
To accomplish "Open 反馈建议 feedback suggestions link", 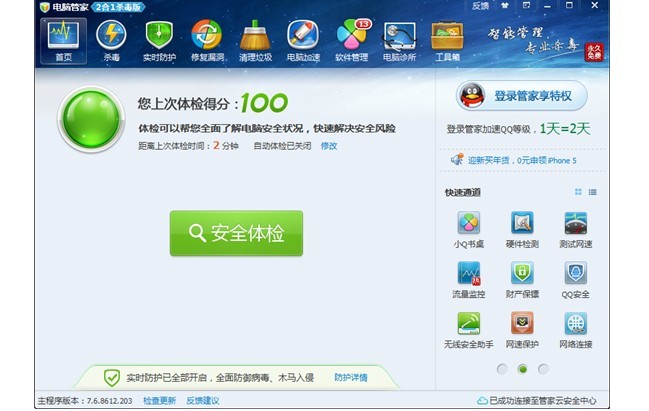I will pos(202,401).
